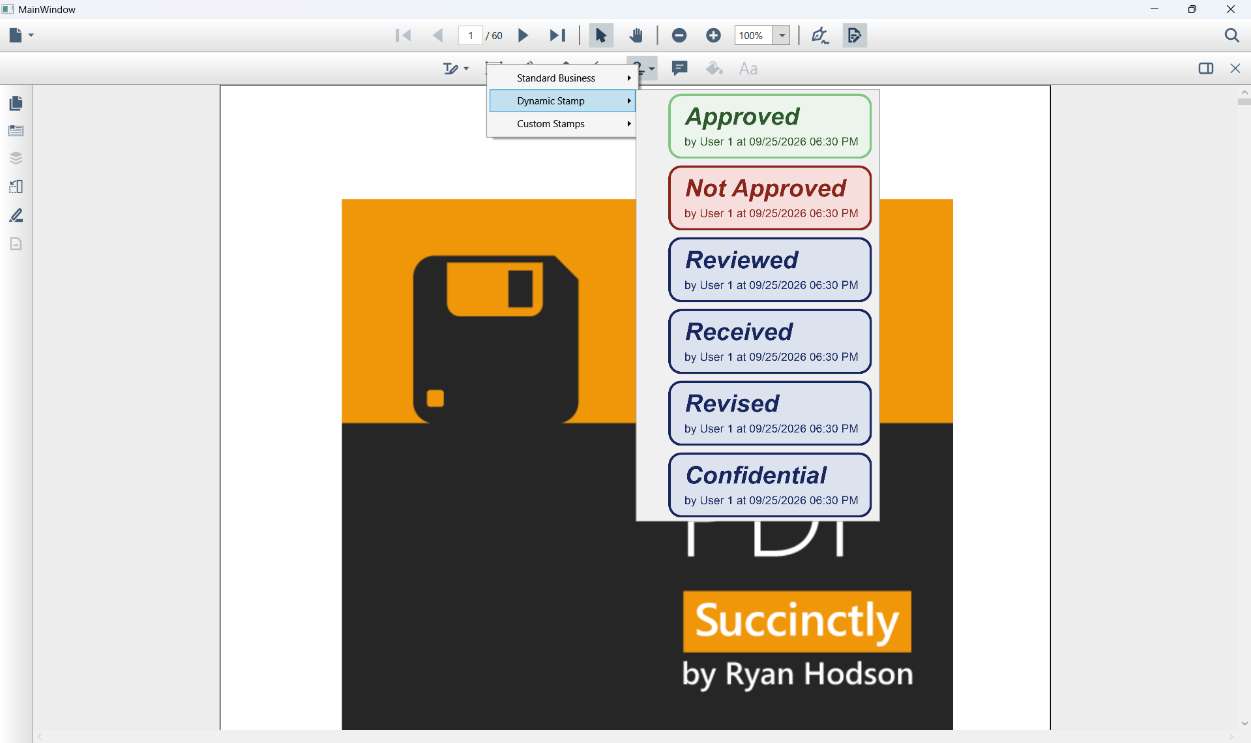Open the signature pen tool
The image size is (1251, 743).
[820, 35]
